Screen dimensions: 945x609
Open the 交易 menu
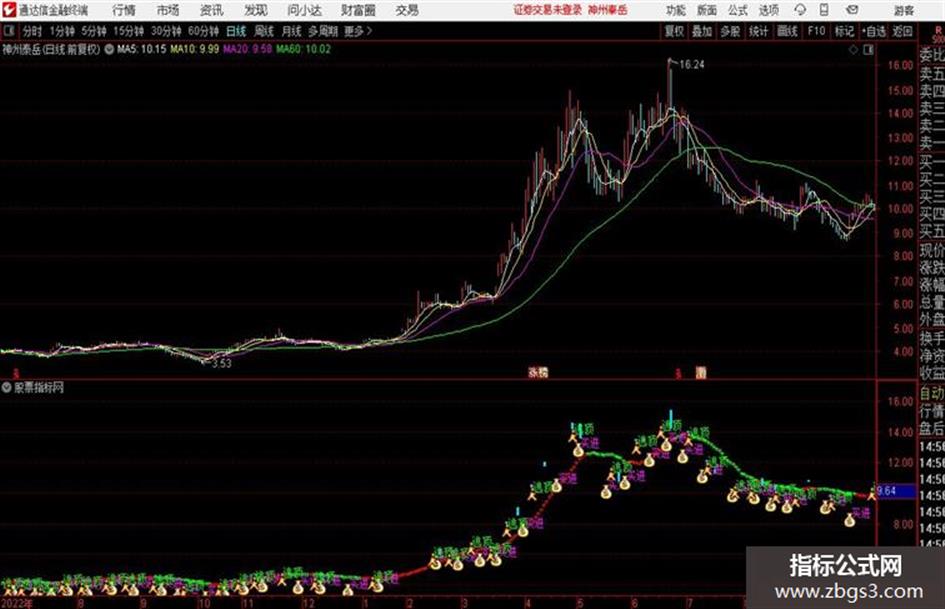407,10
